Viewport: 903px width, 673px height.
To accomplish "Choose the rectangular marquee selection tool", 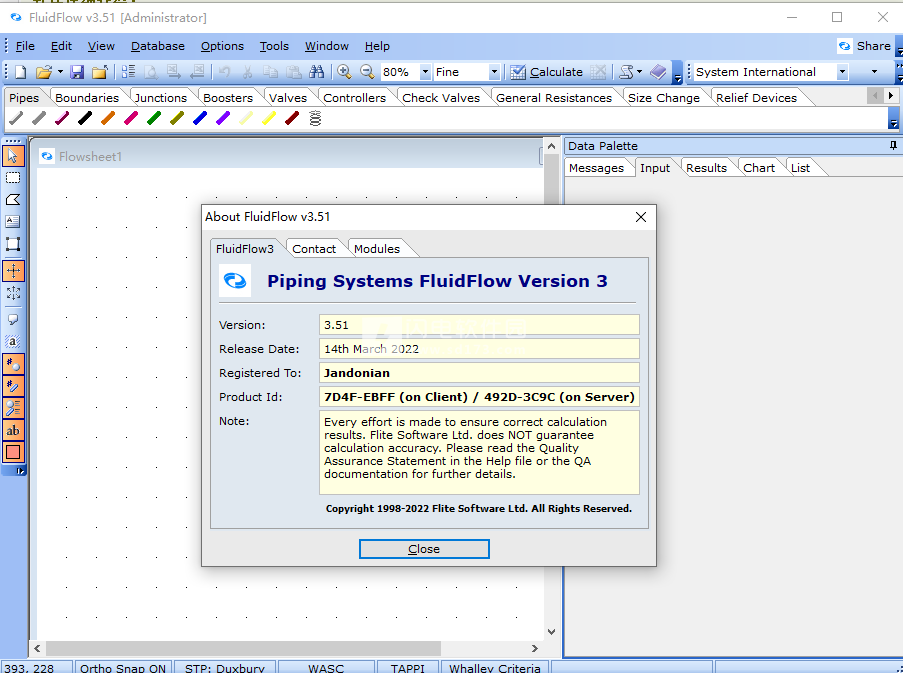I will (13, 178).
